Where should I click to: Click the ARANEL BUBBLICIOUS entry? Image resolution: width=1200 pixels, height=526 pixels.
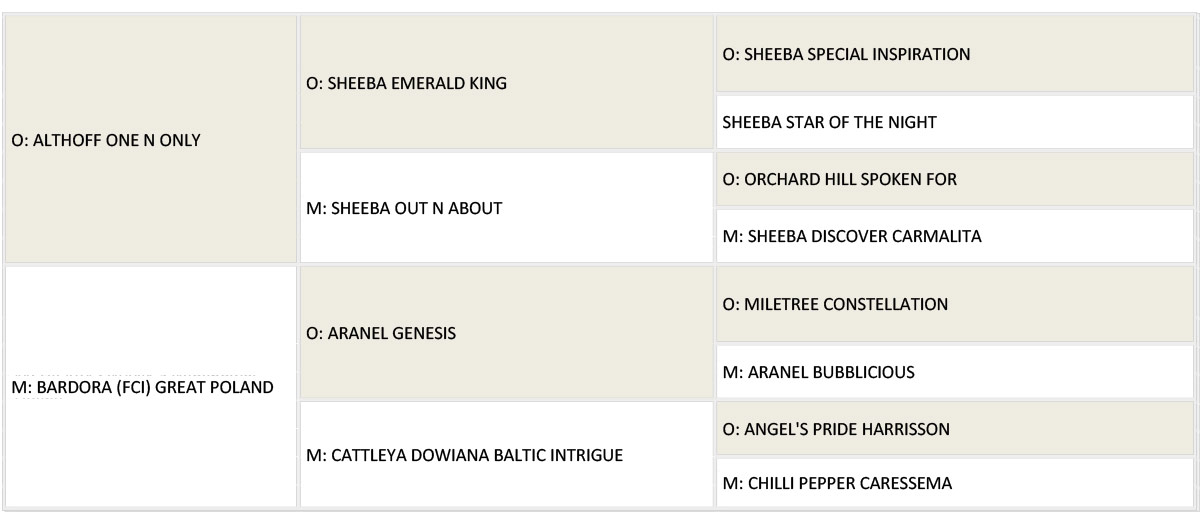[x=817, y=372]
